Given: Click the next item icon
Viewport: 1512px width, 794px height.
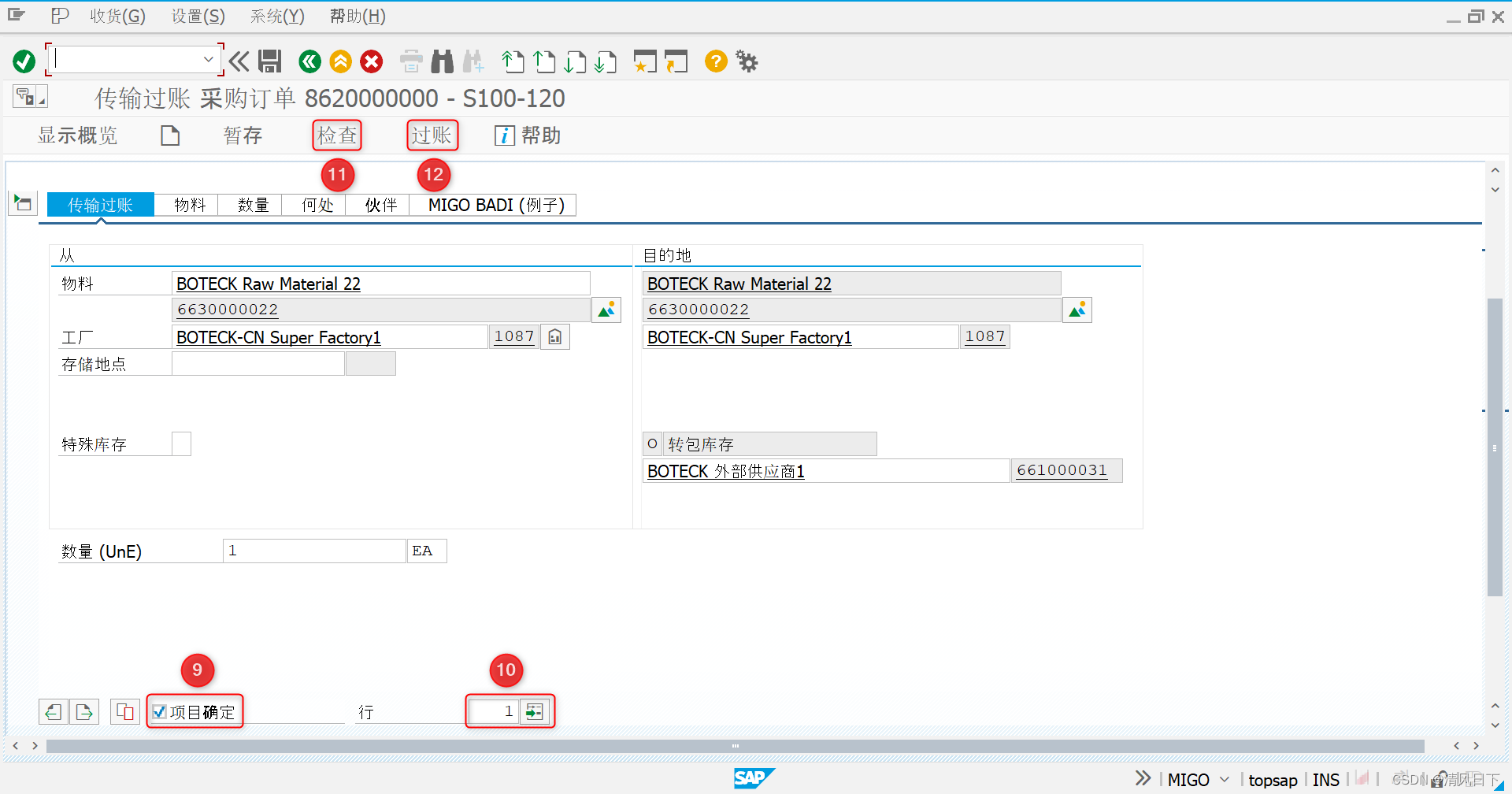Looking at the screenshot, I should tap(84, 712).
